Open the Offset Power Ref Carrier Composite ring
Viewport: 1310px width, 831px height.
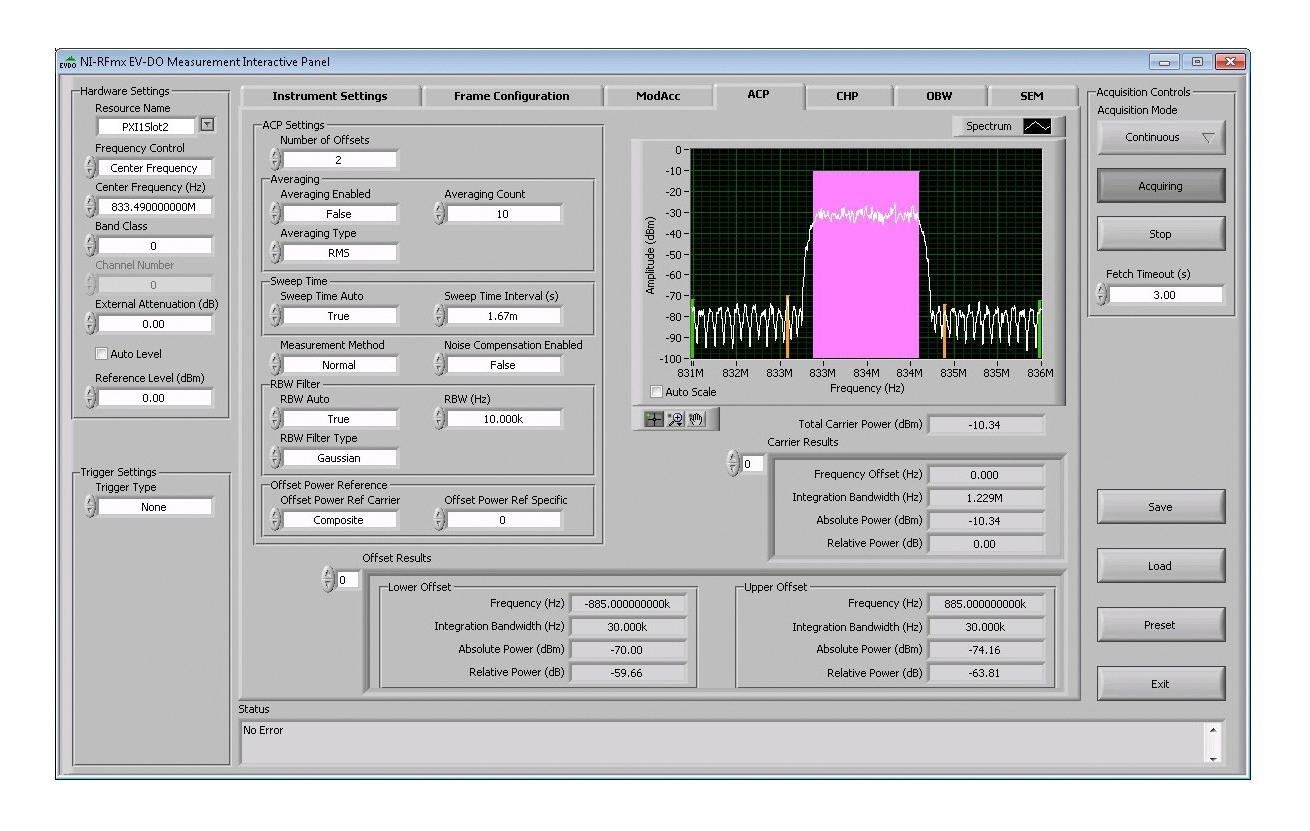point(339,520)
